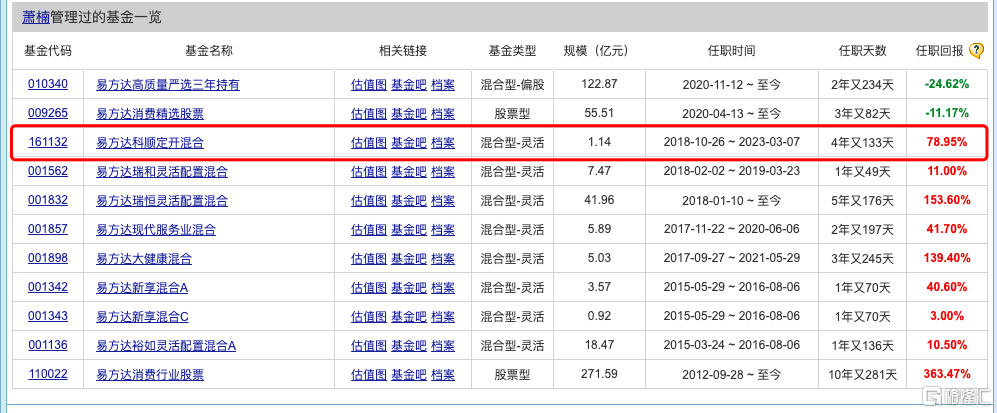Select the 基金类型 column header
This screenshot has height=413, width=997.
click(512, 51)
